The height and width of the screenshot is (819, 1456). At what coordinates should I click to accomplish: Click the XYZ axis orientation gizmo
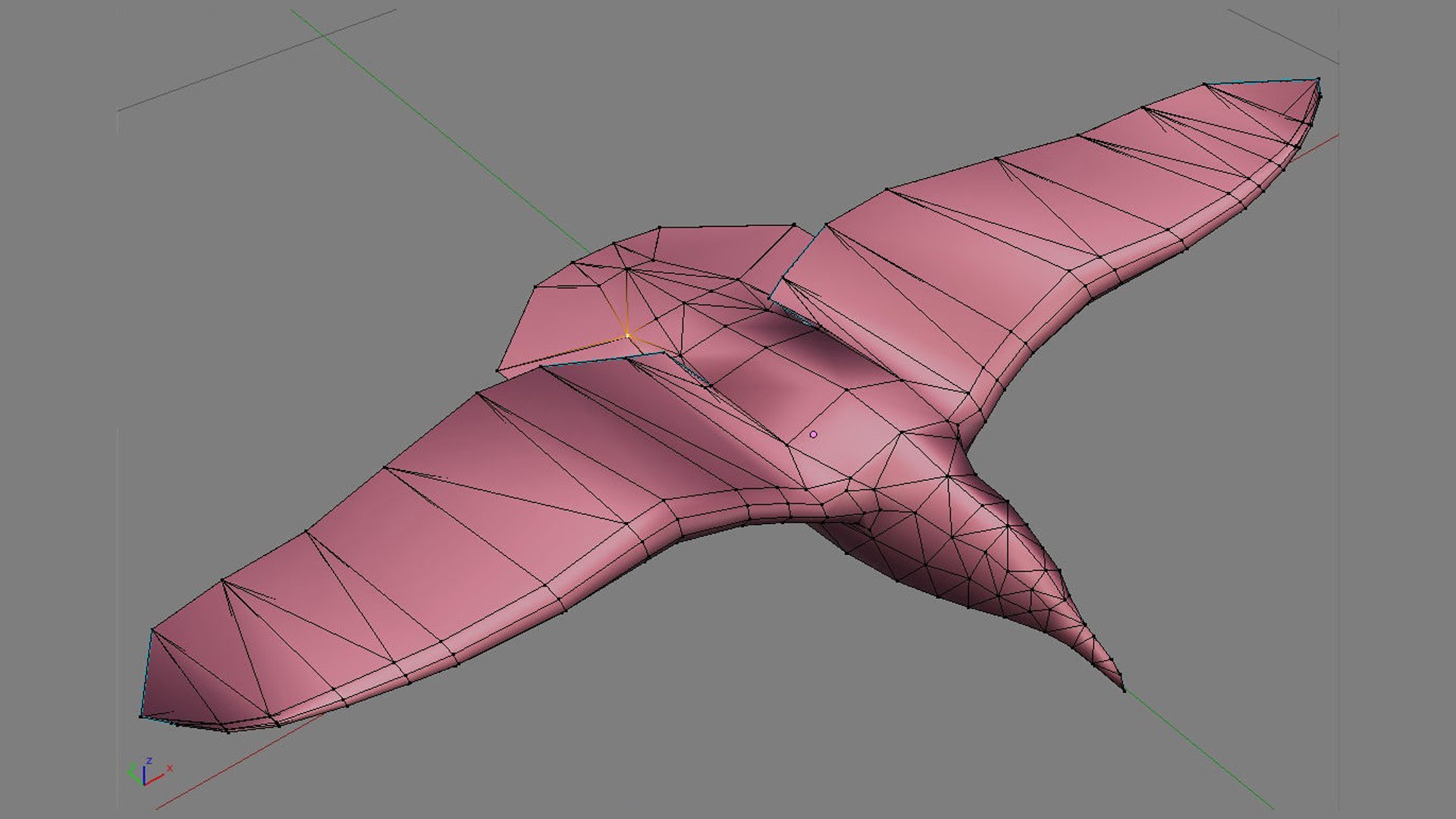click(x=150, y=771)
